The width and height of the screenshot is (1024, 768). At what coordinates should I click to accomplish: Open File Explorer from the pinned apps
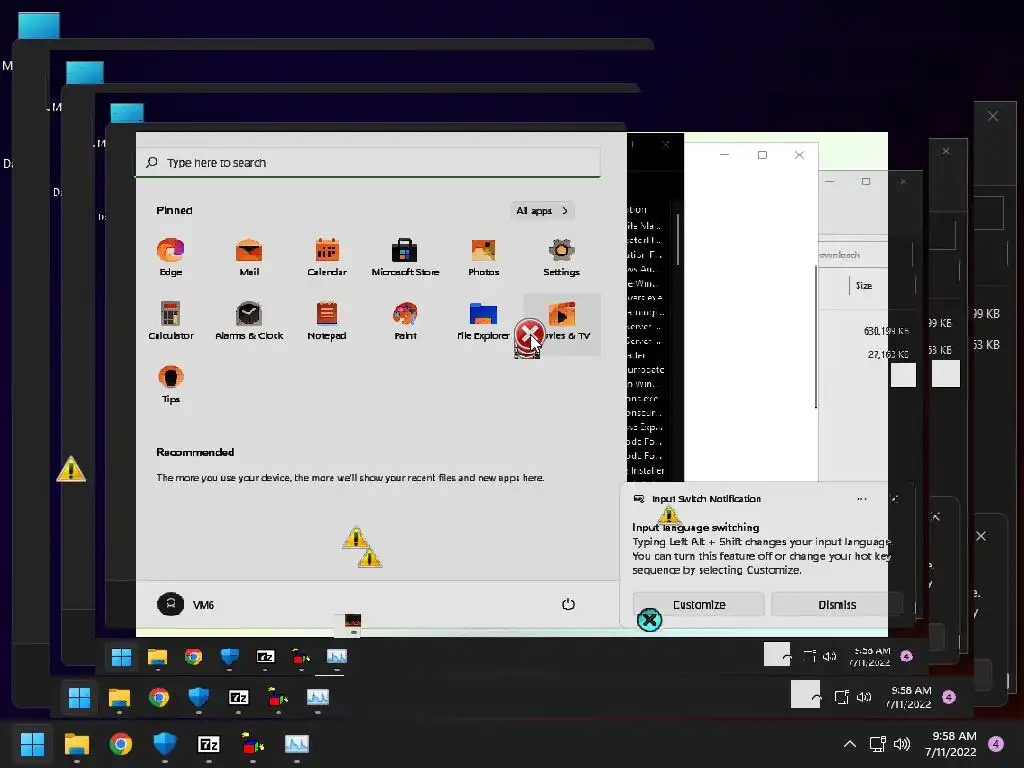click(x=483, y=321)
